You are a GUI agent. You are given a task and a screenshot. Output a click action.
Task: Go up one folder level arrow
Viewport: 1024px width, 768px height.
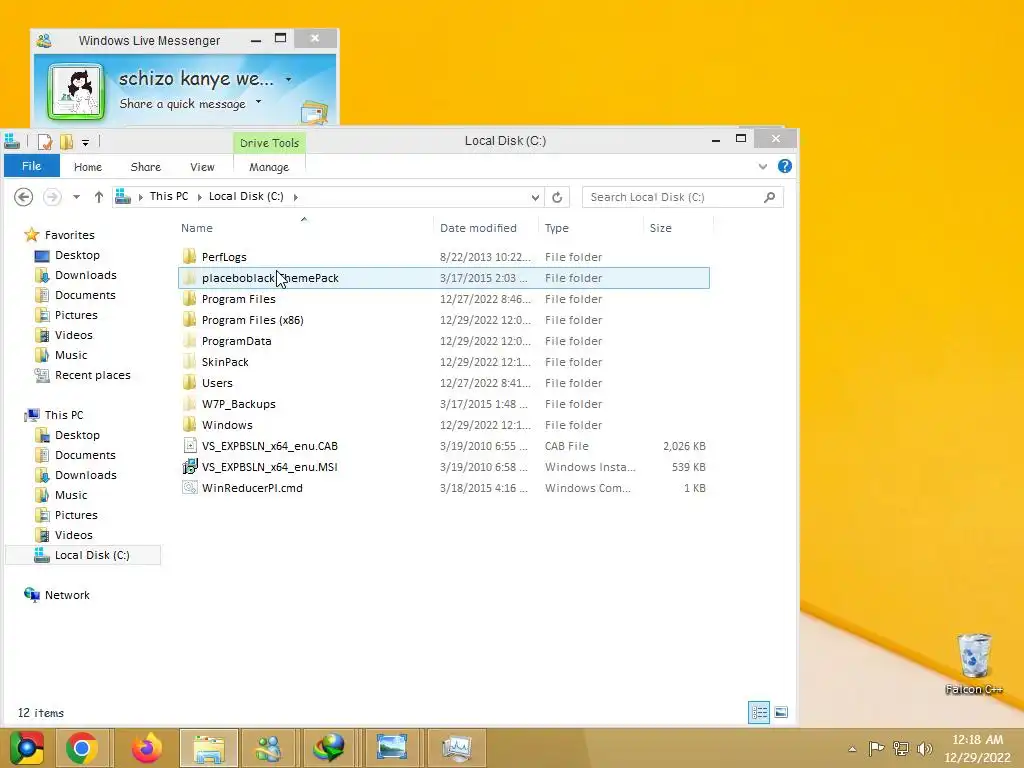[x=99, y=197]
